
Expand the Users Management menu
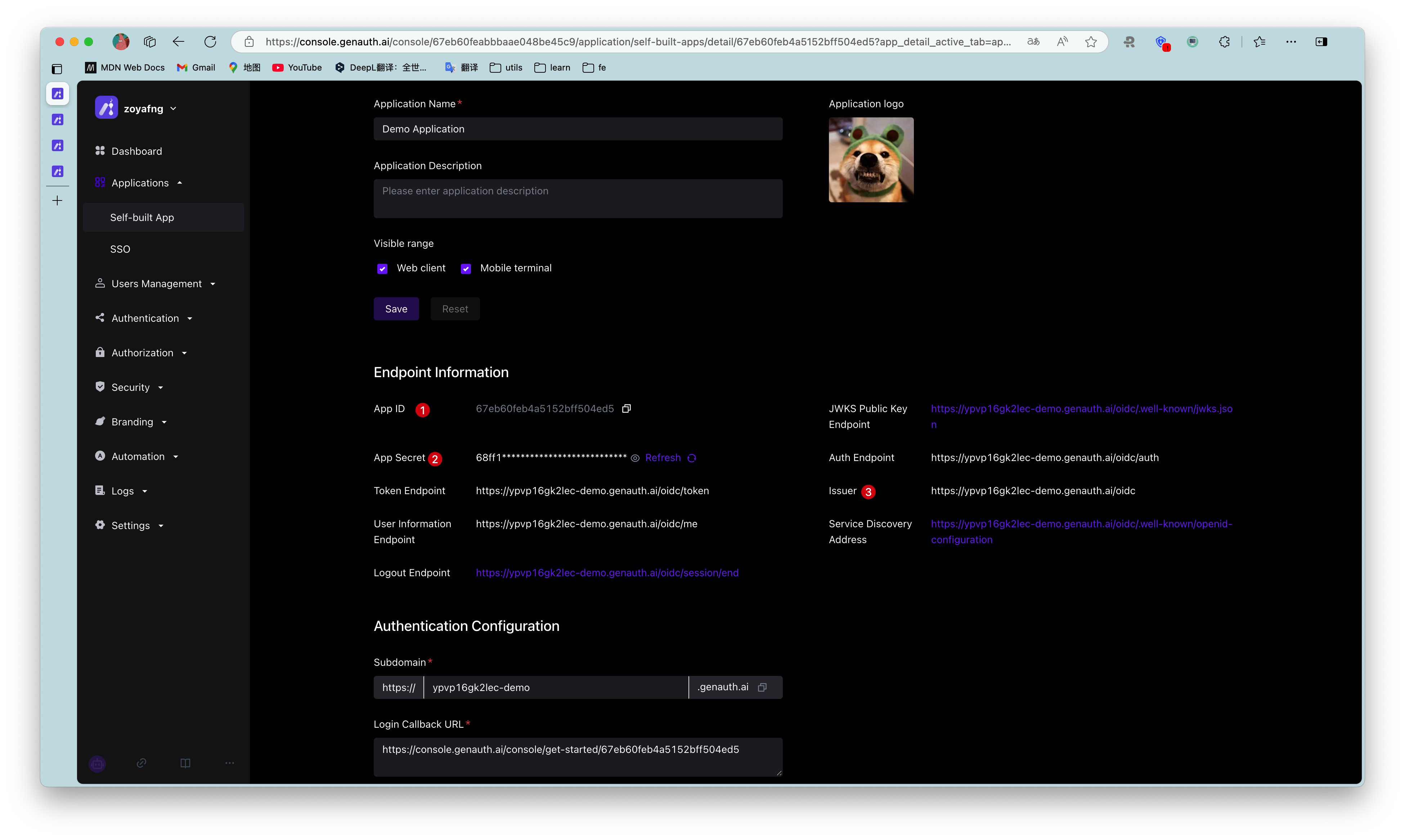pyautogui.click(x=156, y=284)
